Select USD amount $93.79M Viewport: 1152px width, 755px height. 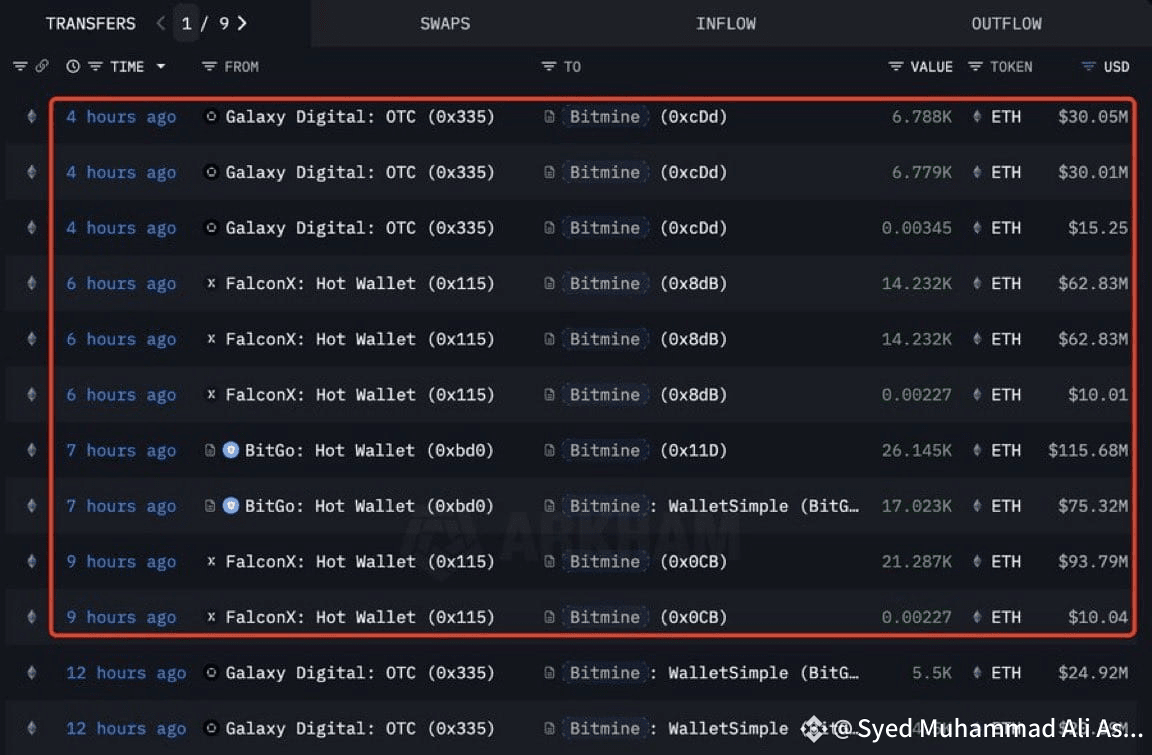coord(1092,561)
